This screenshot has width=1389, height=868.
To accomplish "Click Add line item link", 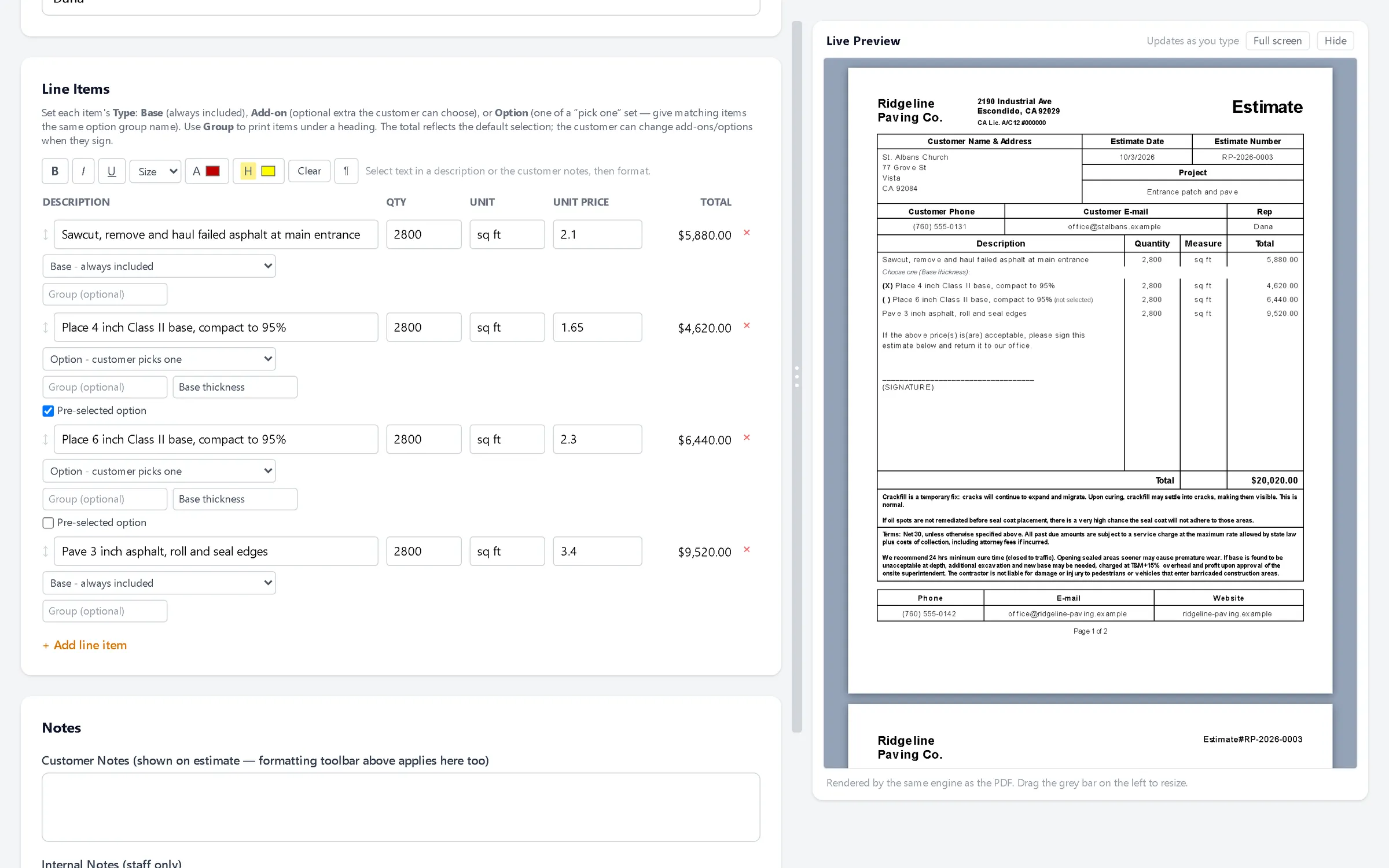I will (84, 645).
